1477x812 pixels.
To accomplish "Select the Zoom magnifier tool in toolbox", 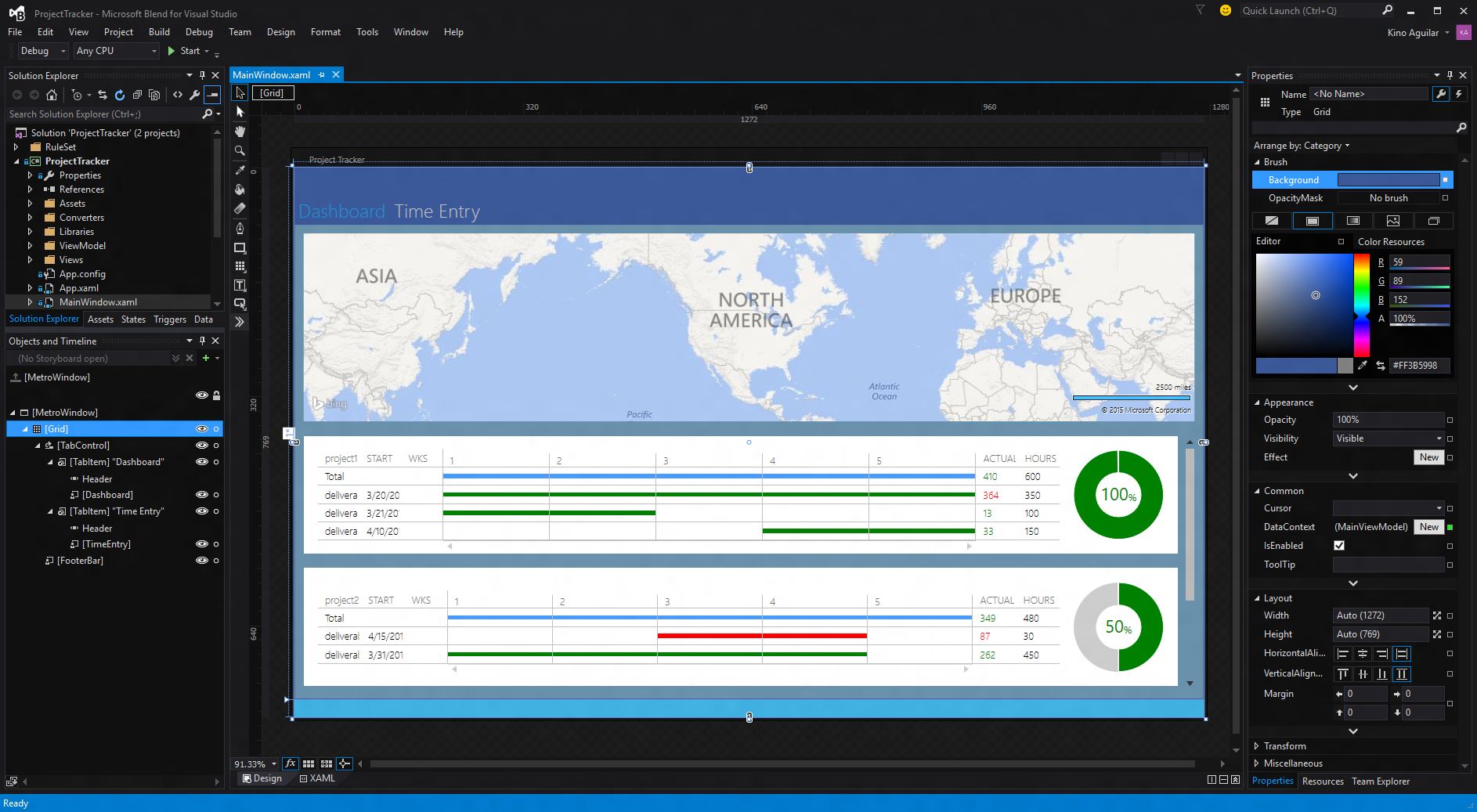I will pos(240,150).
